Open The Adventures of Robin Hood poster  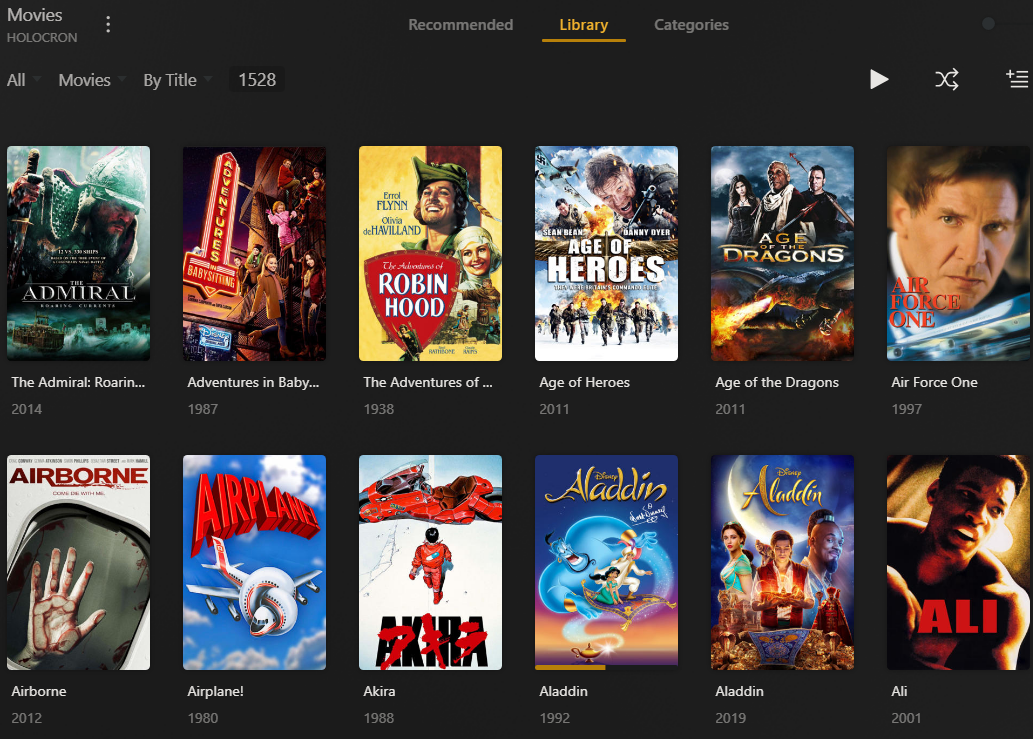430,254
